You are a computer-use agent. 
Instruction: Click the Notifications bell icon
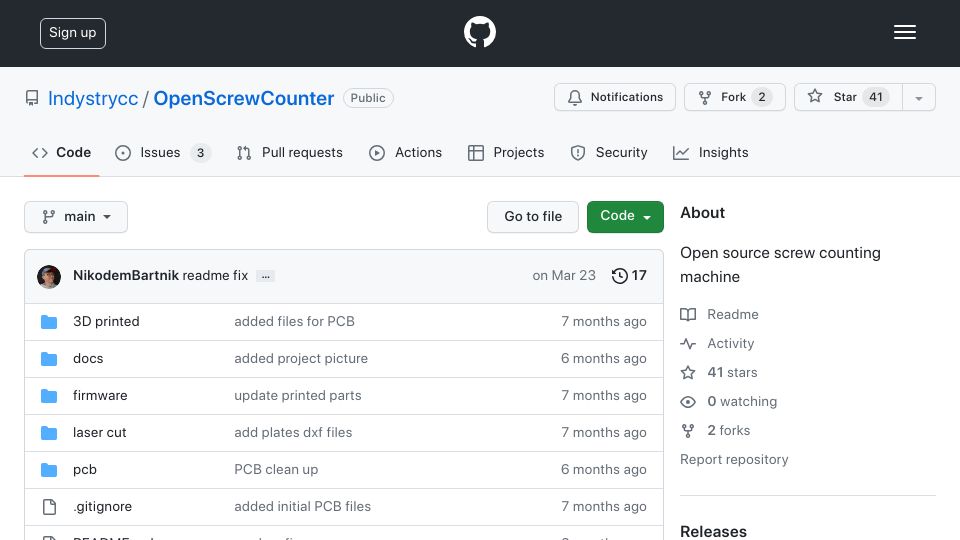[574, 97]
